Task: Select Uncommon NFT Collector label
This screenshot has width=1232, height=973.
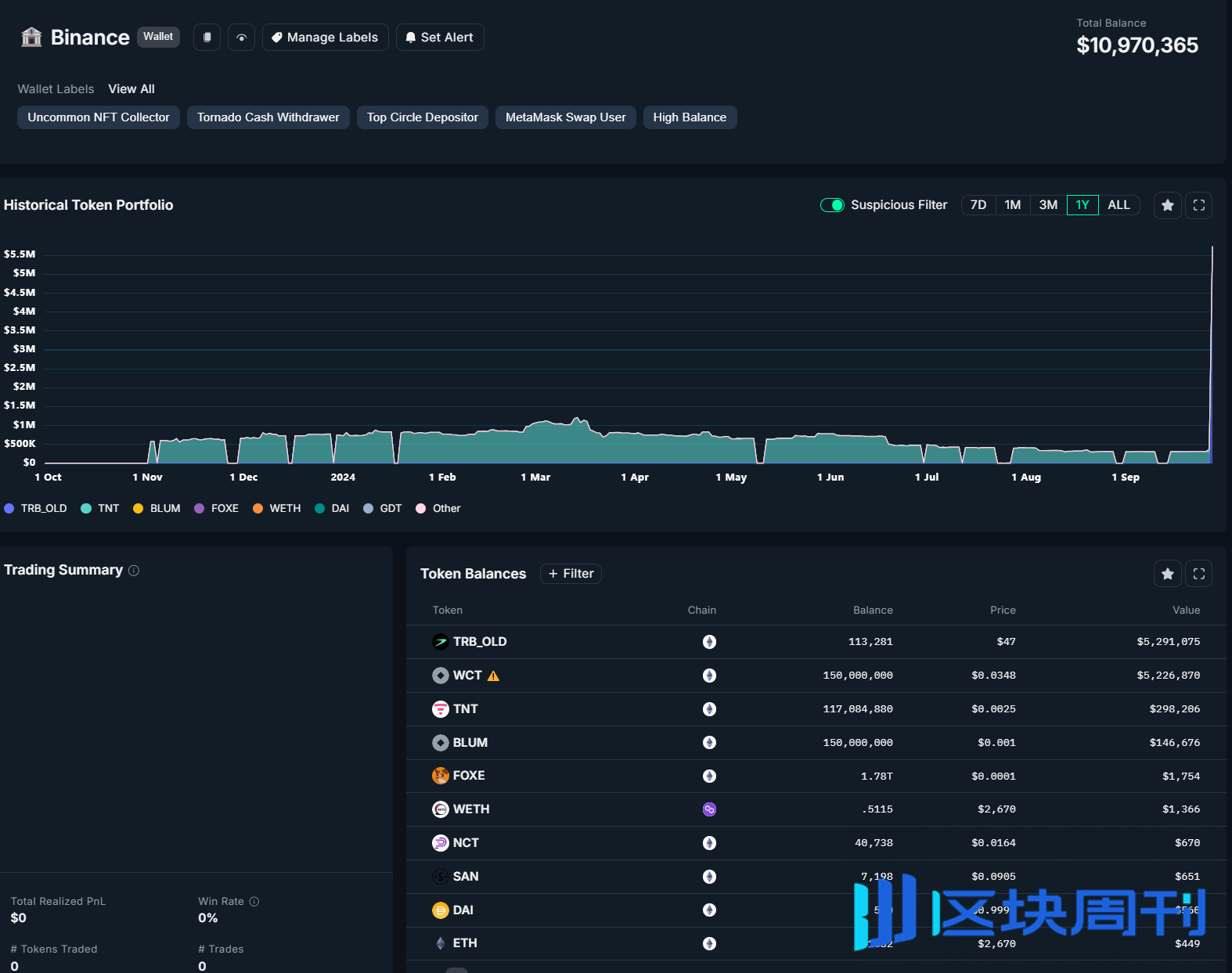Action: pos(99,117)
